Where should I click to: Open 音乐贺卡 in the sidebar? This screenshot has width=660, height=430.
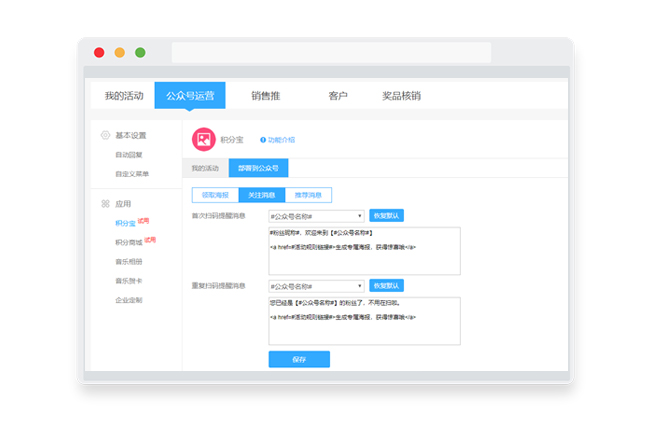[129, 281]
